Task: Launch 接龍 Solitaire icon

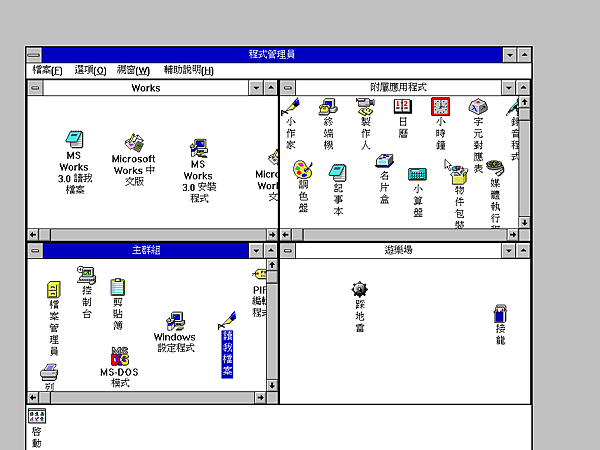Action: (x=500, y=313)
